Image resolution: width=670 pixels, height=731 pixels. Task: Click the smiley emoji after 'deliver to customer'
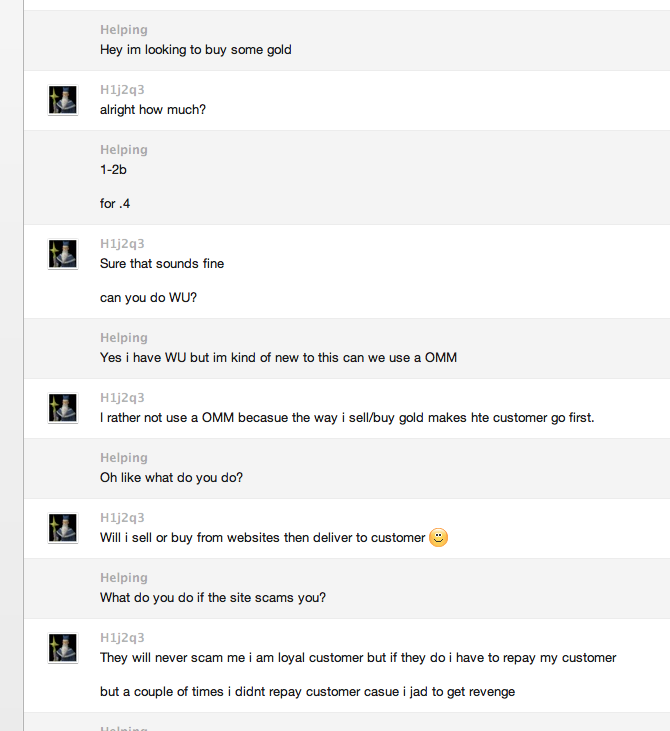[x=438, y=538]
